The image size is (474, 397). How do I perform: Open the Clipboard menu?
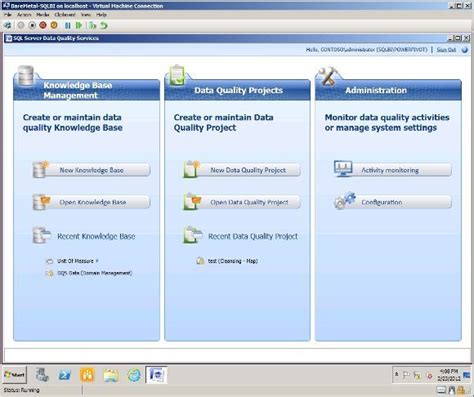[x=65, y=15]
